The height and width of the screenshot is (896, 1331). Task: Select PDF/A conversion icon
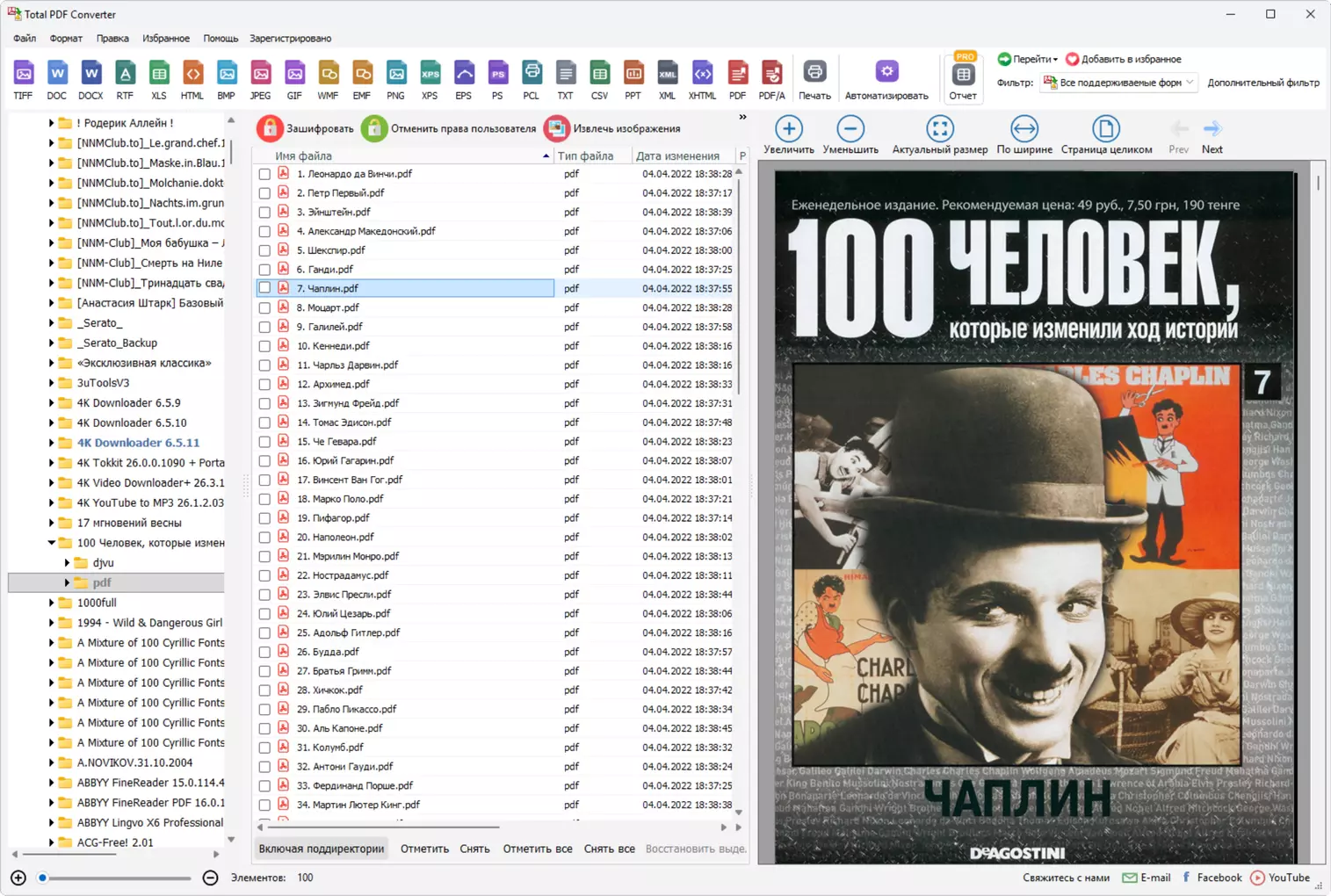[772, 80]
